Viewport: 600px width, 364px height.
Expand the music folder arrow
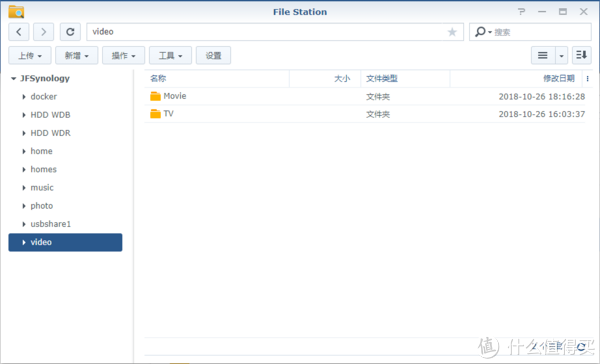24,188
